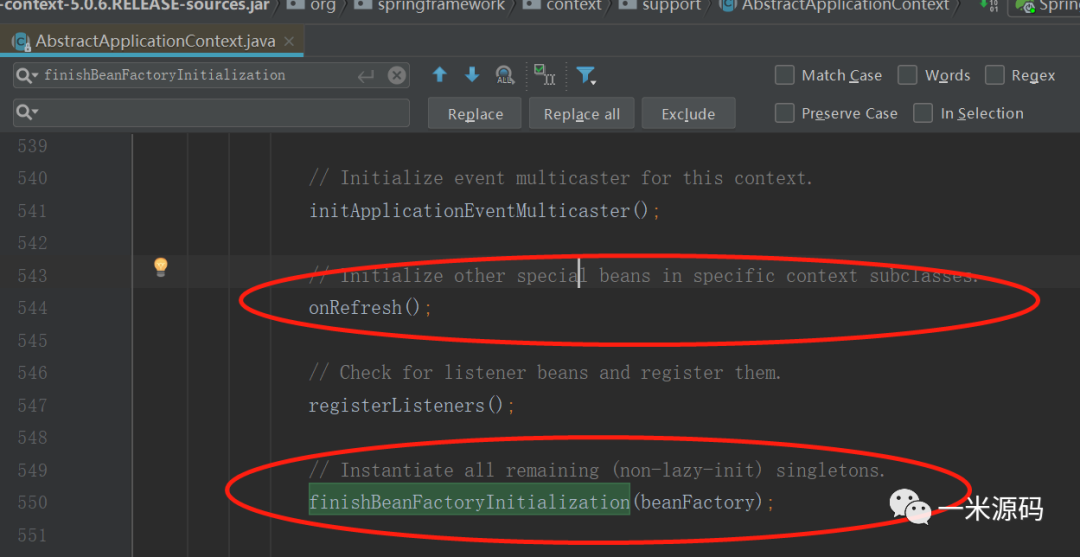Click the beanFactory argument
The height and width of the screenshot is (557, 1080).
point(698,503)
